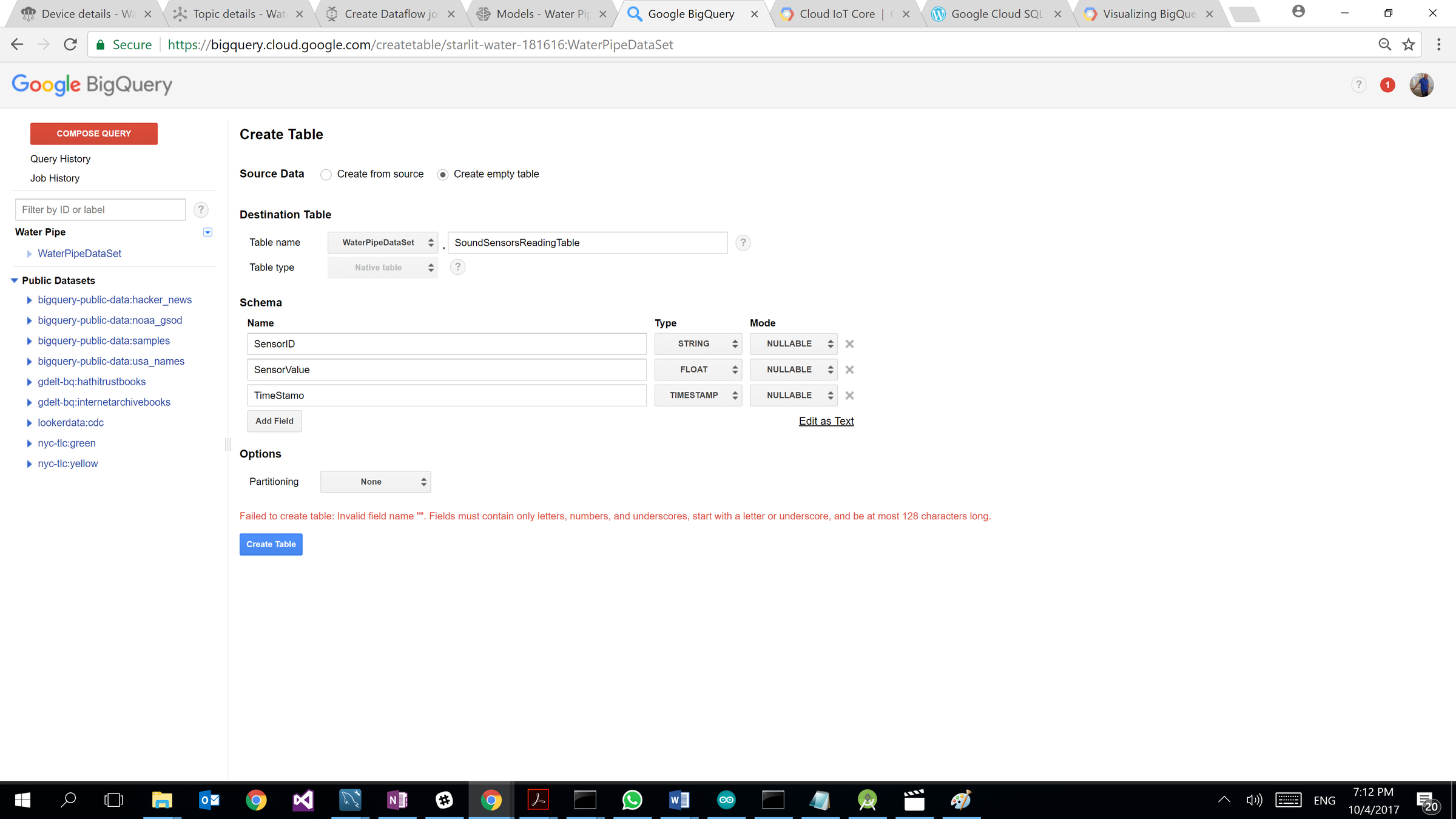This screenshot has height=819, width=1456.
Task: Open Query History in sidebar
Action: click(x=60, y=159)
